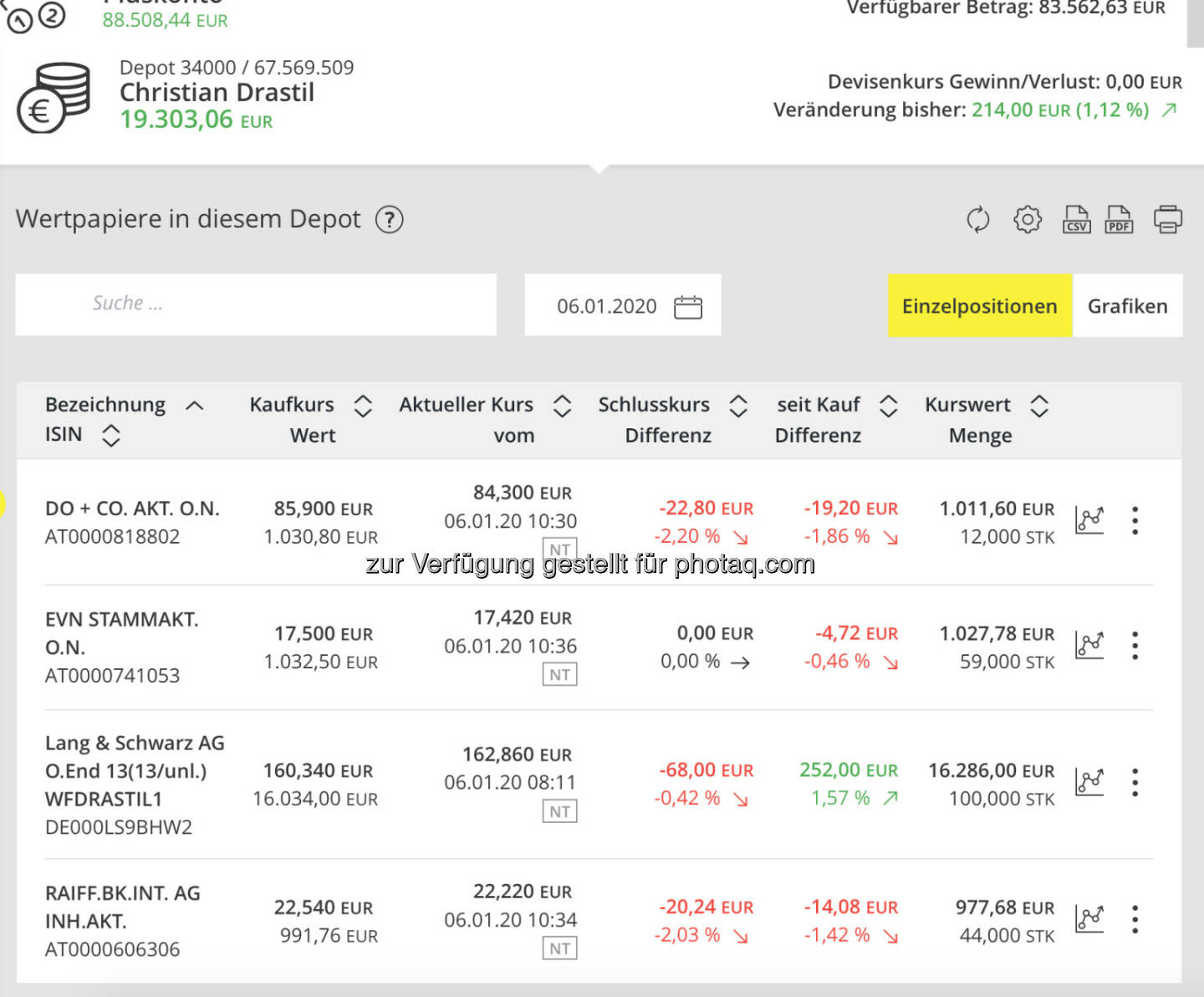This screenshot has width=1204, height=997.
Task: Click the NT badge in EVN row
Action: (x=560, y=674)
